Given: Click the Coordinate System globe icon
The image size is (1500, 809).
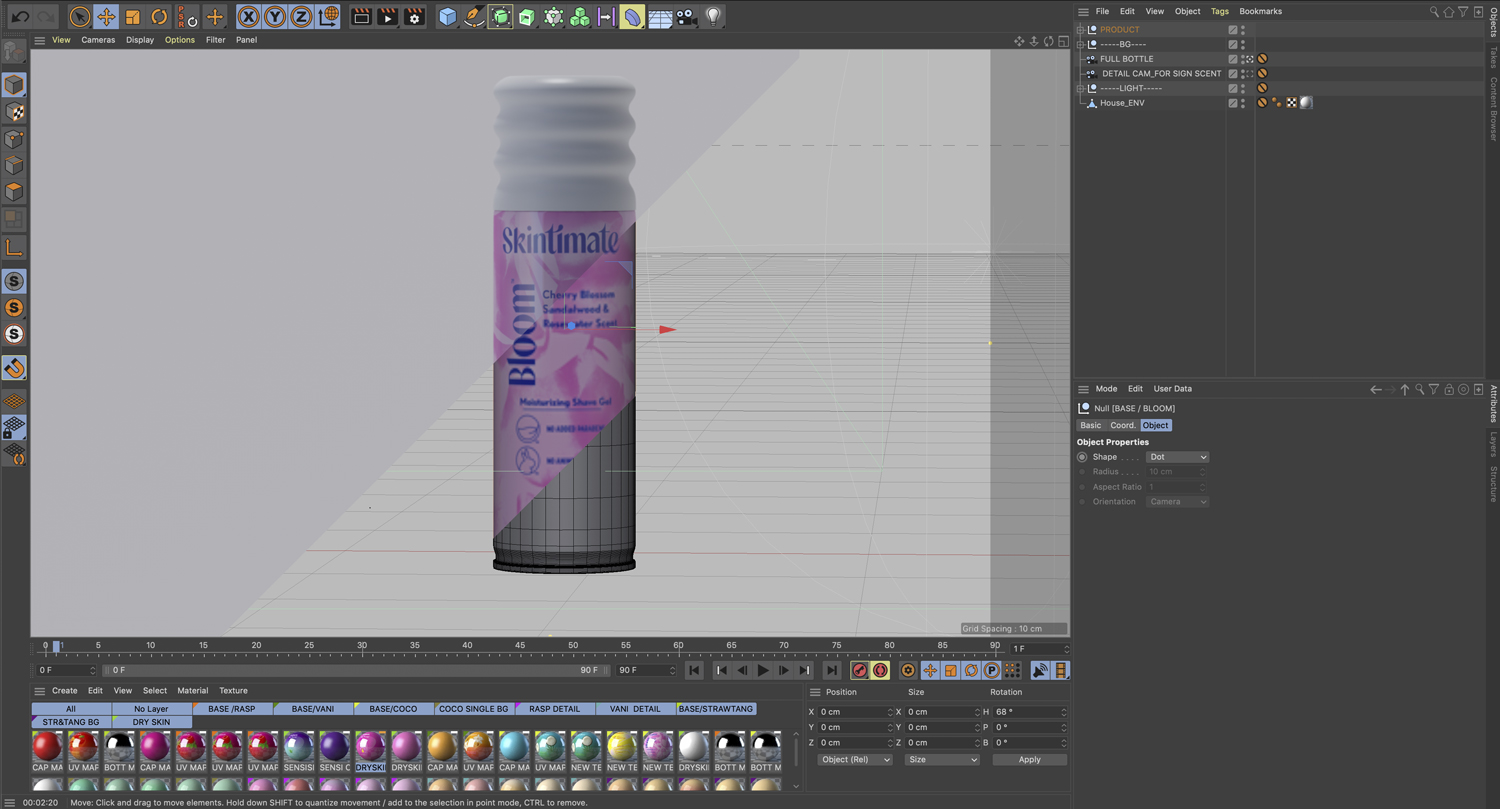Looking at the screenshot, I should 328,17.
